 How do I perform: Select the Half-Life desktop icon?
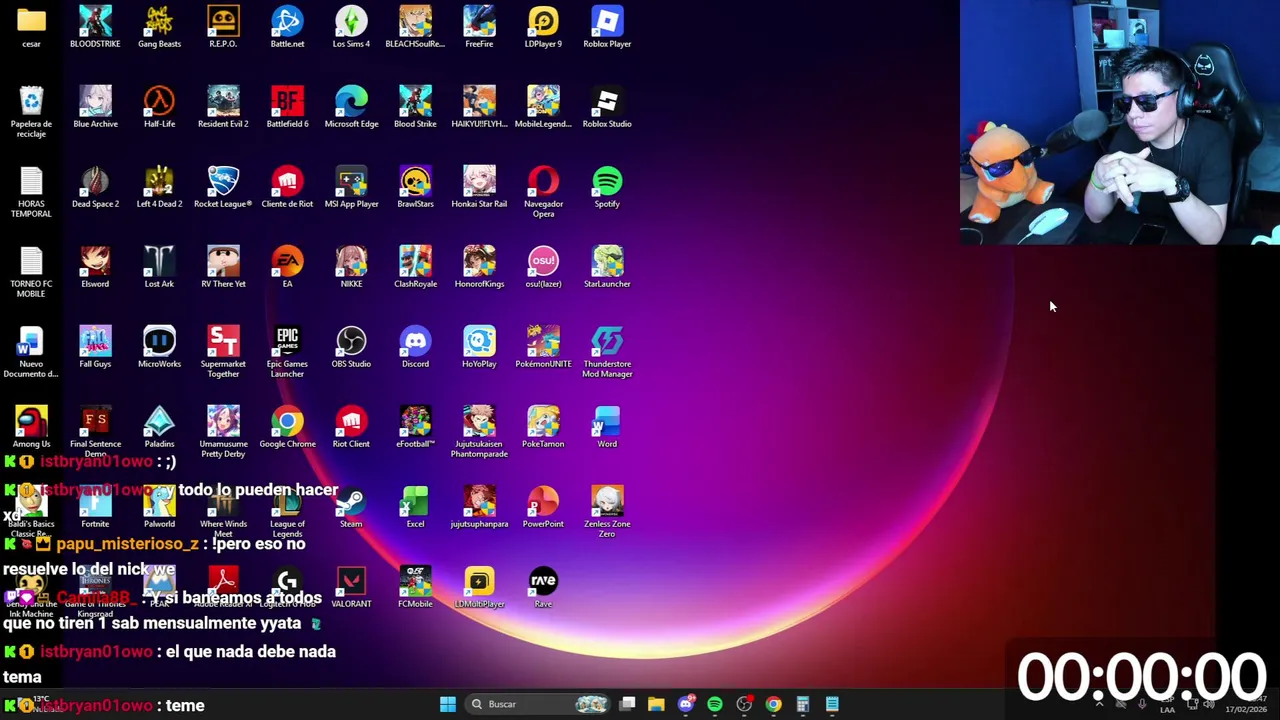[x=159, y=107]
